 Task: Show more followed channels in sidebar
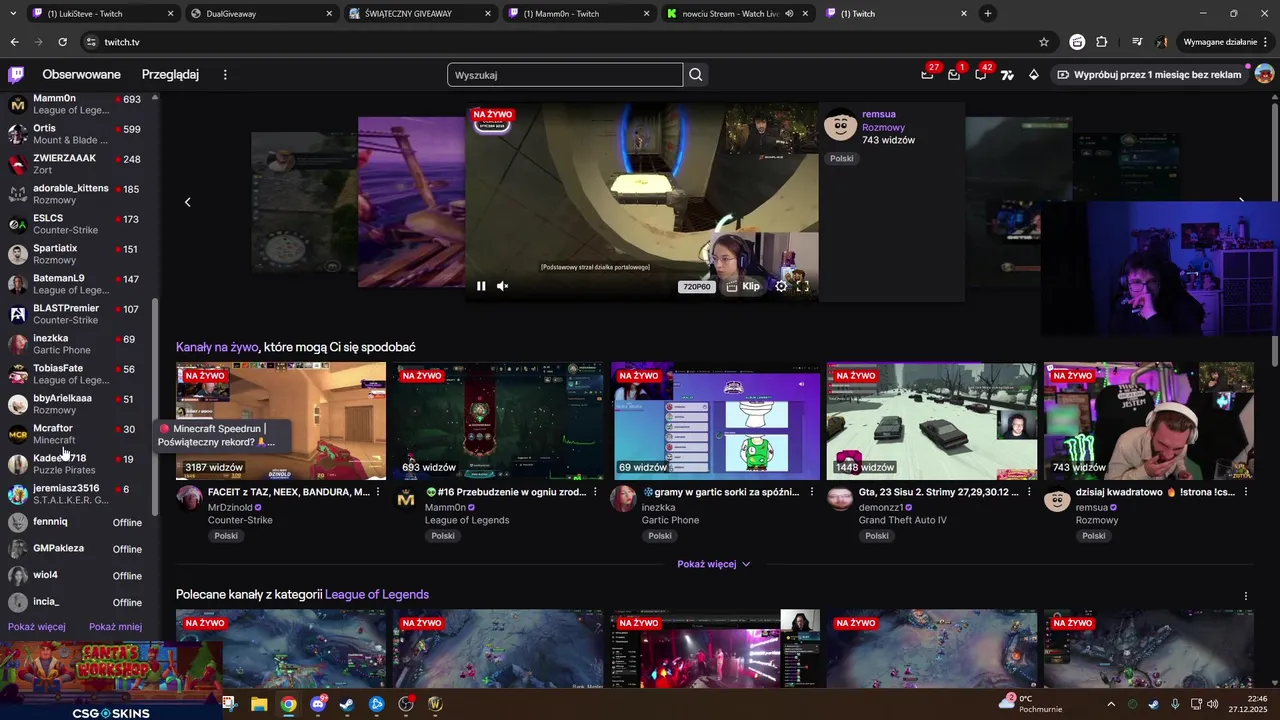tap(37, 627)
